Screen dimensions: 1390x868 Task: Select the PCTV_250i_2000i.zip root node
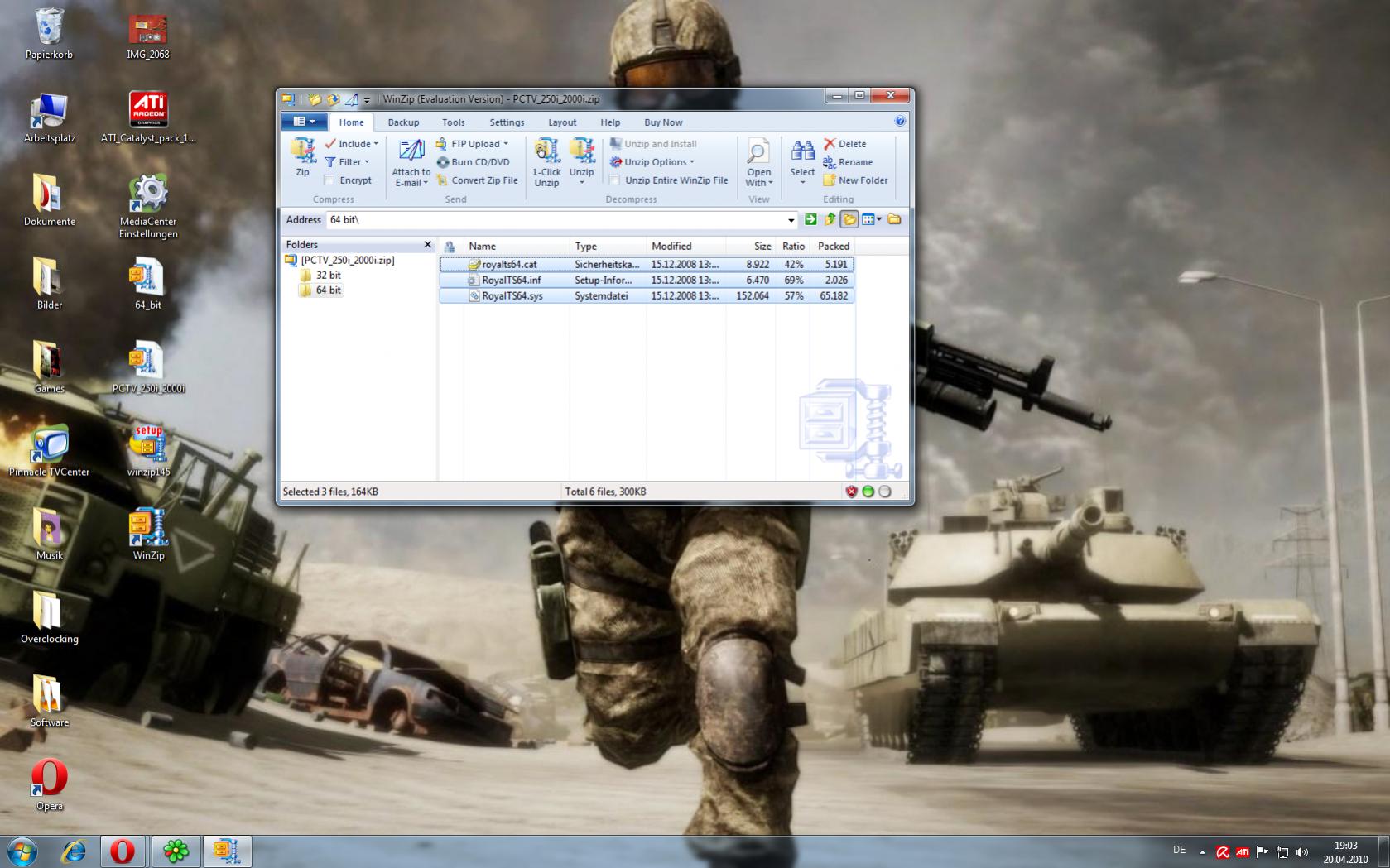click(x=340, y=260)
